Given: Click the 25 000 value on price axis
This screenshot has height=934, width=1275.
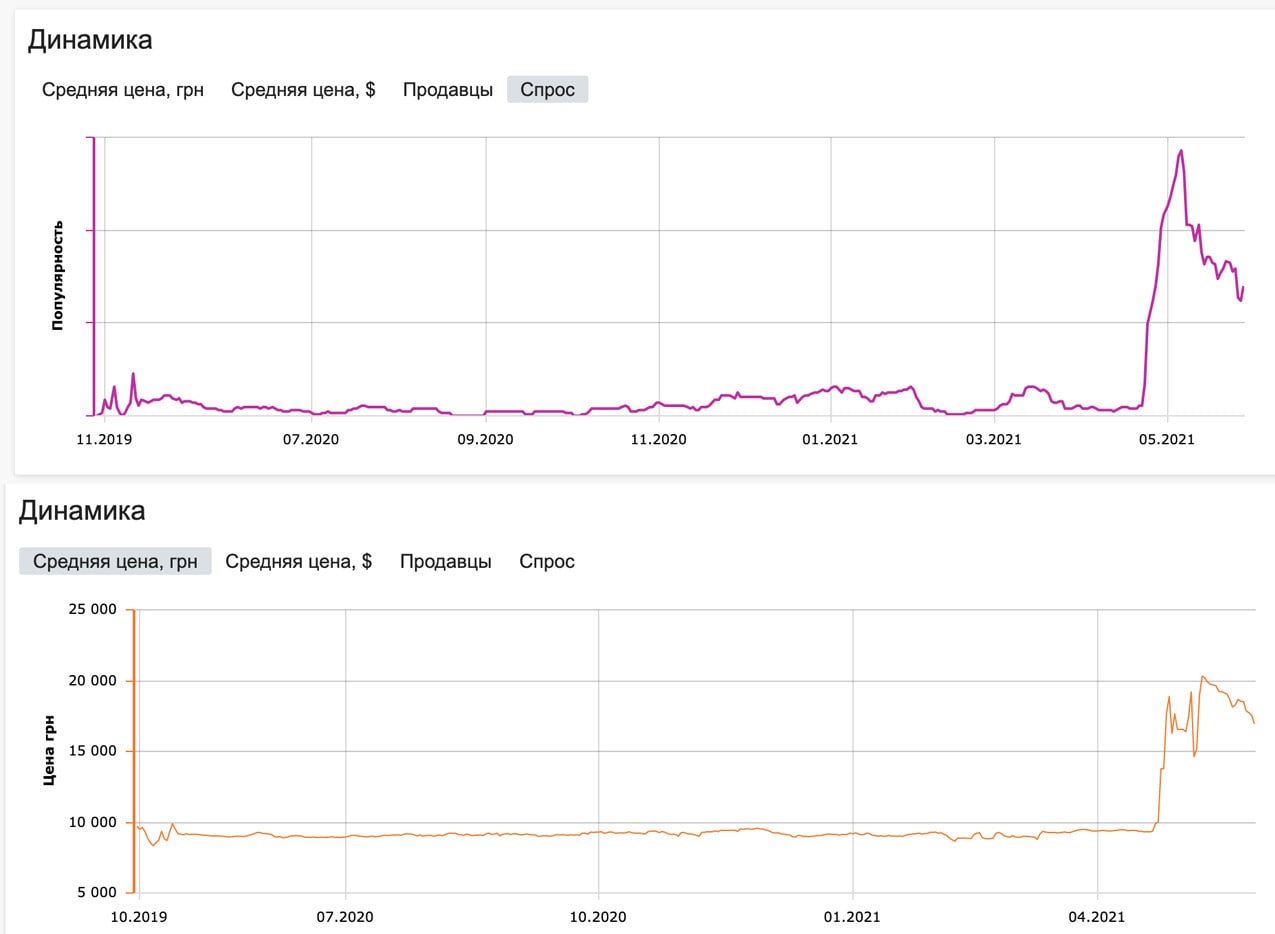Looking at the screenshot, I should point(88,609).
